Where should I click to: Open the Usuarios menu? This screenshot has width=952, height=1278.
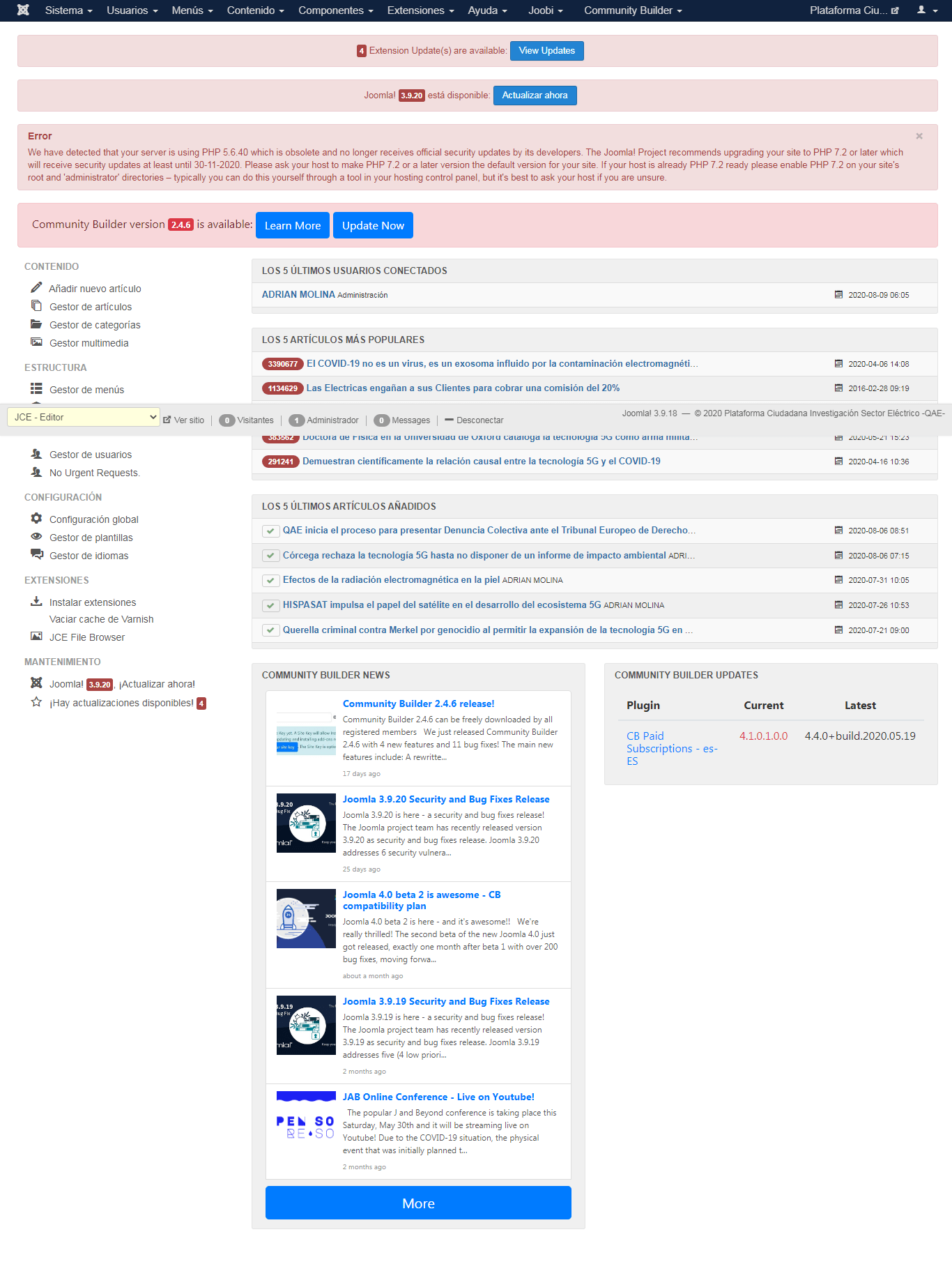point(132,10)
